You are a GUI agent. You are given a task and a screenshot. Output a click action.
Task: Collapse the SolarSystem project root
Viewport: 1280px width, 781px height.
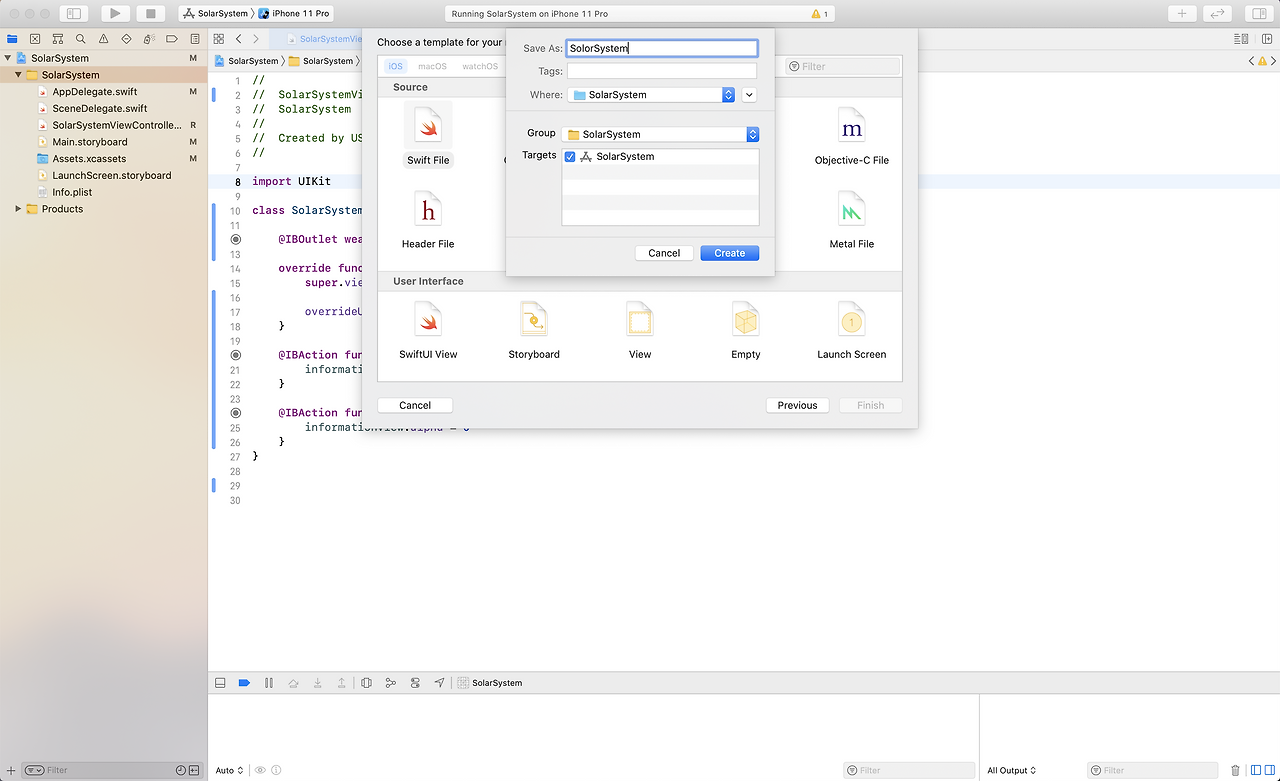click(x=8, y=58)
